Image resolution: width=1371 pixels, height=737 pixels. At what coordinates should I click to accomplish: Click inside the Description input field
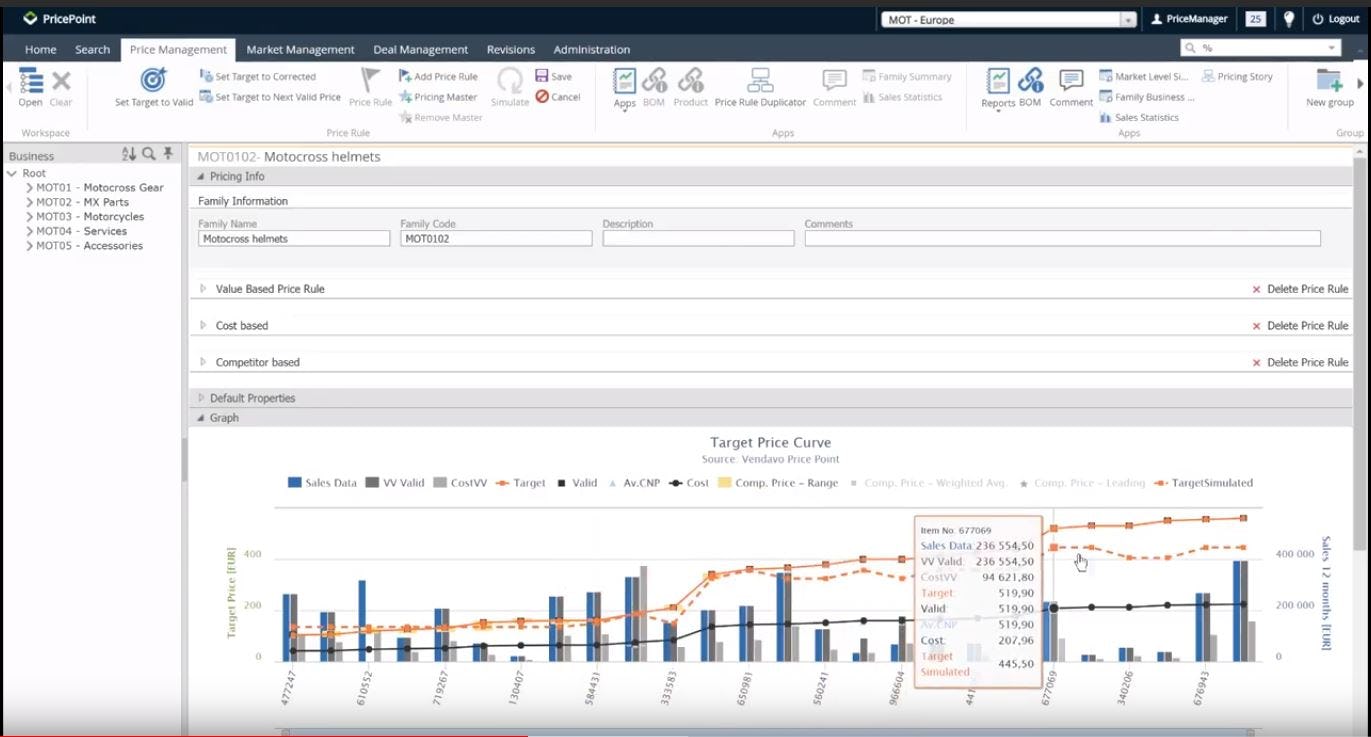pos(697,238)
